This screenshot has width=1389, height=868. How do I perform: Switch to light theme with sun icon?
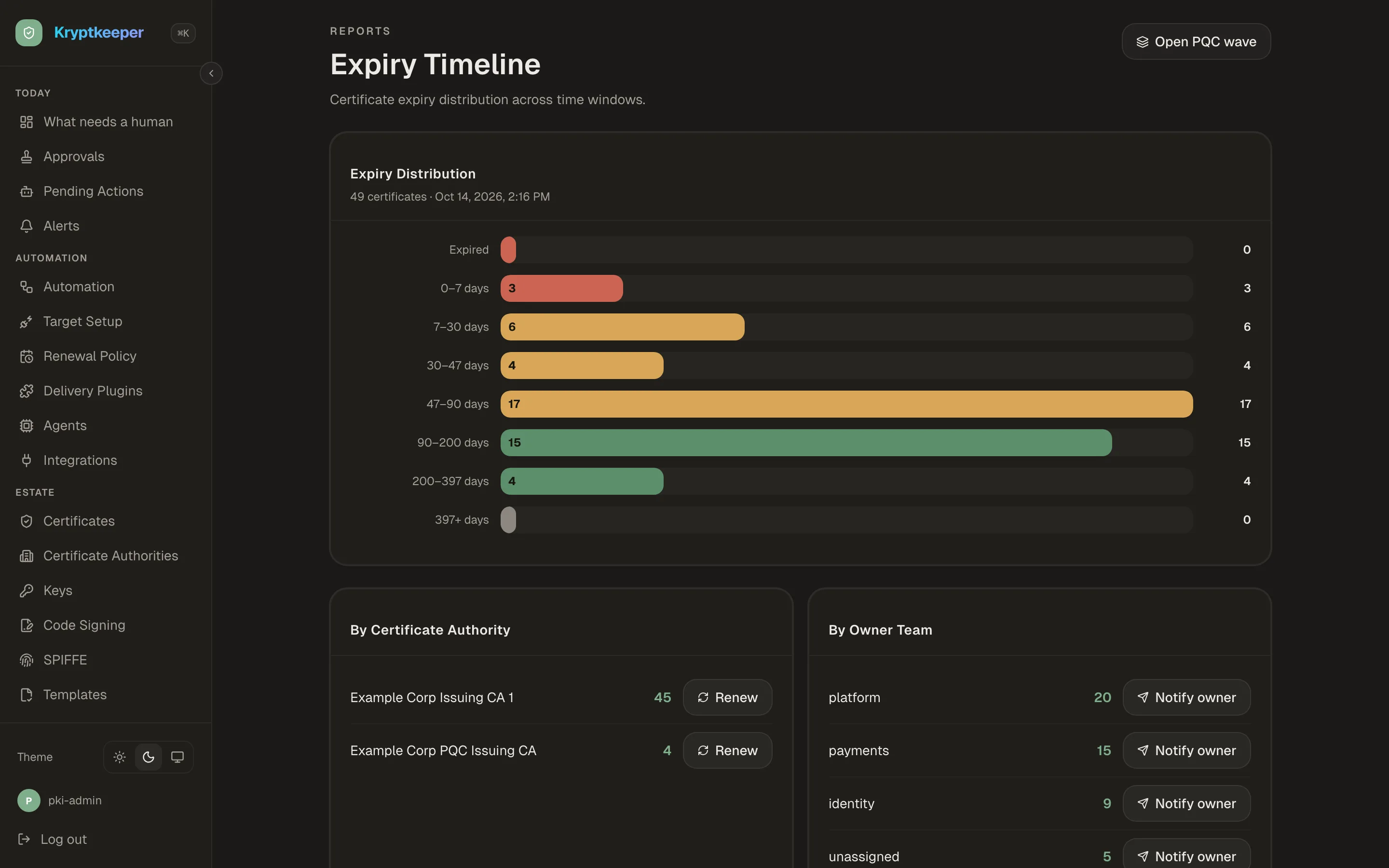[x=120, y=757]
